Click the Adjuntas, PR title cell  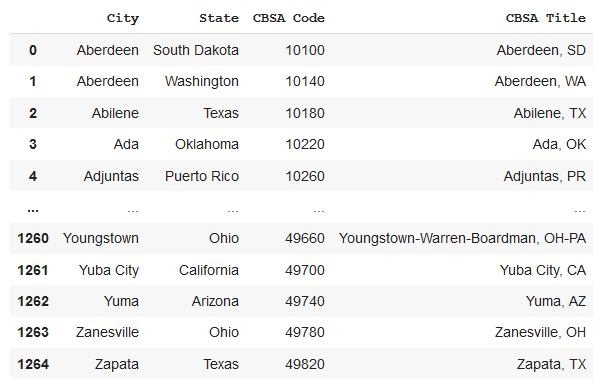pos(545,176)
